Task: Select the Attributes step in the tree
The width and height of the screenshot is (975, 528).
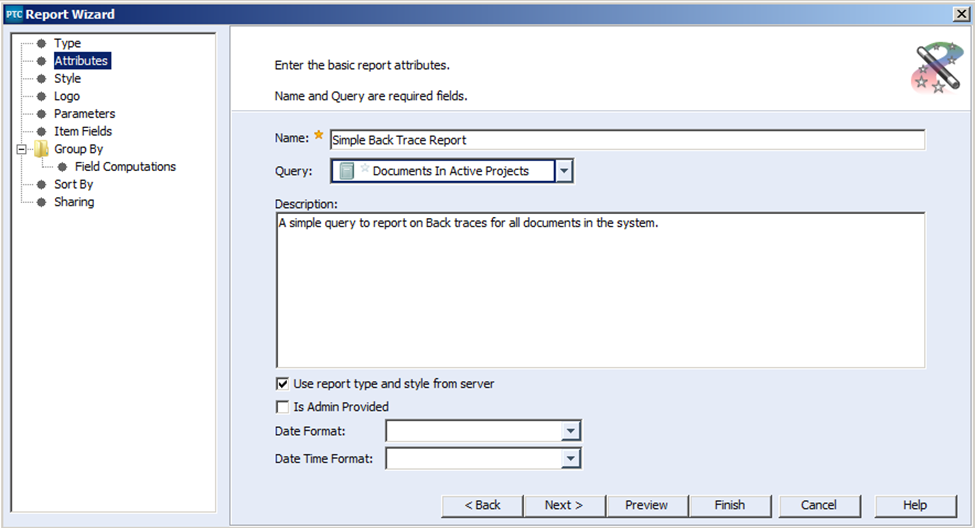Action: pos(81,61)
